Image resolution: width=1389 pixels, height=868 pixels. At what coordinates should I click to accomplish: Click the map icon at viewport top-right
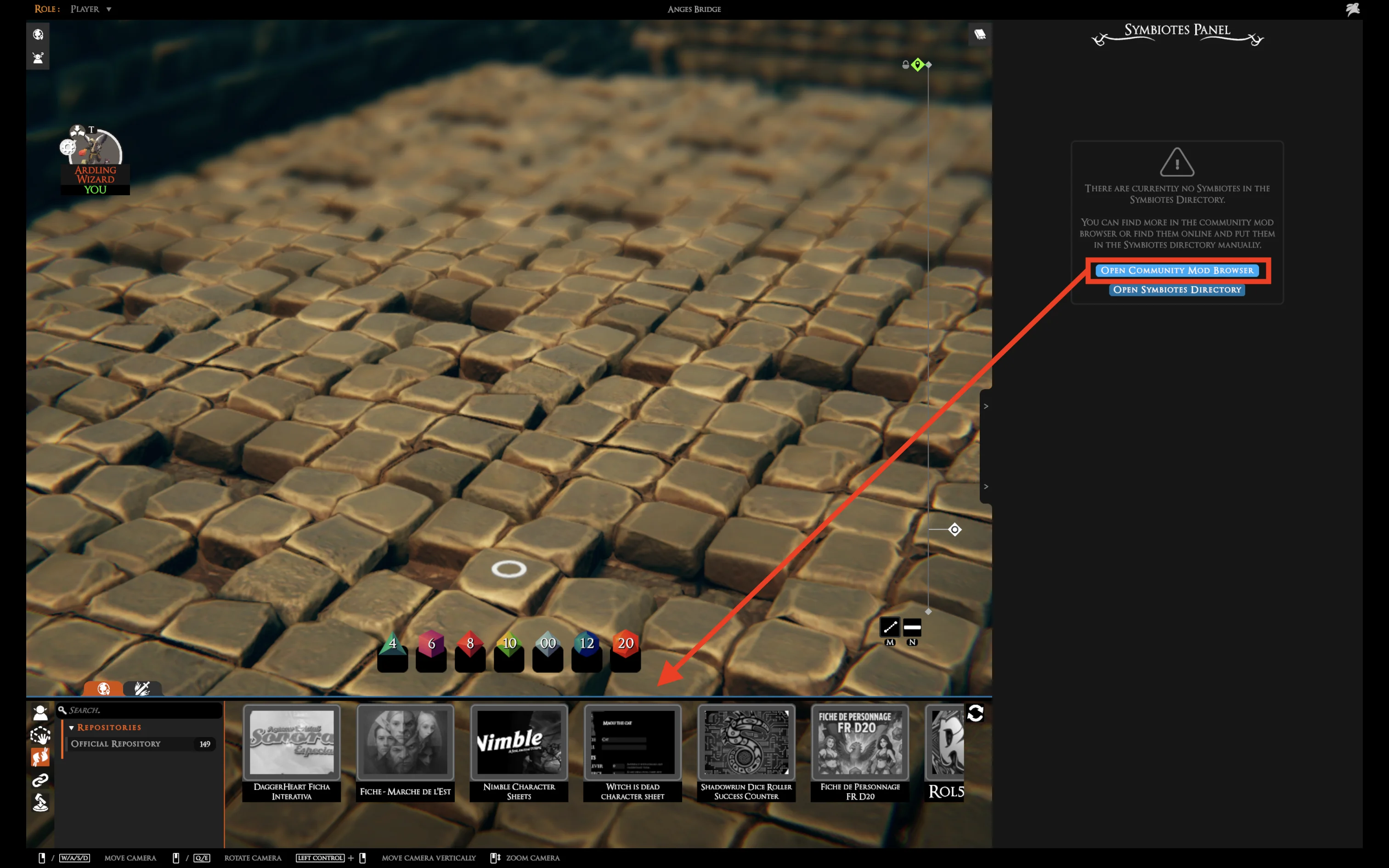coord(979,34)
